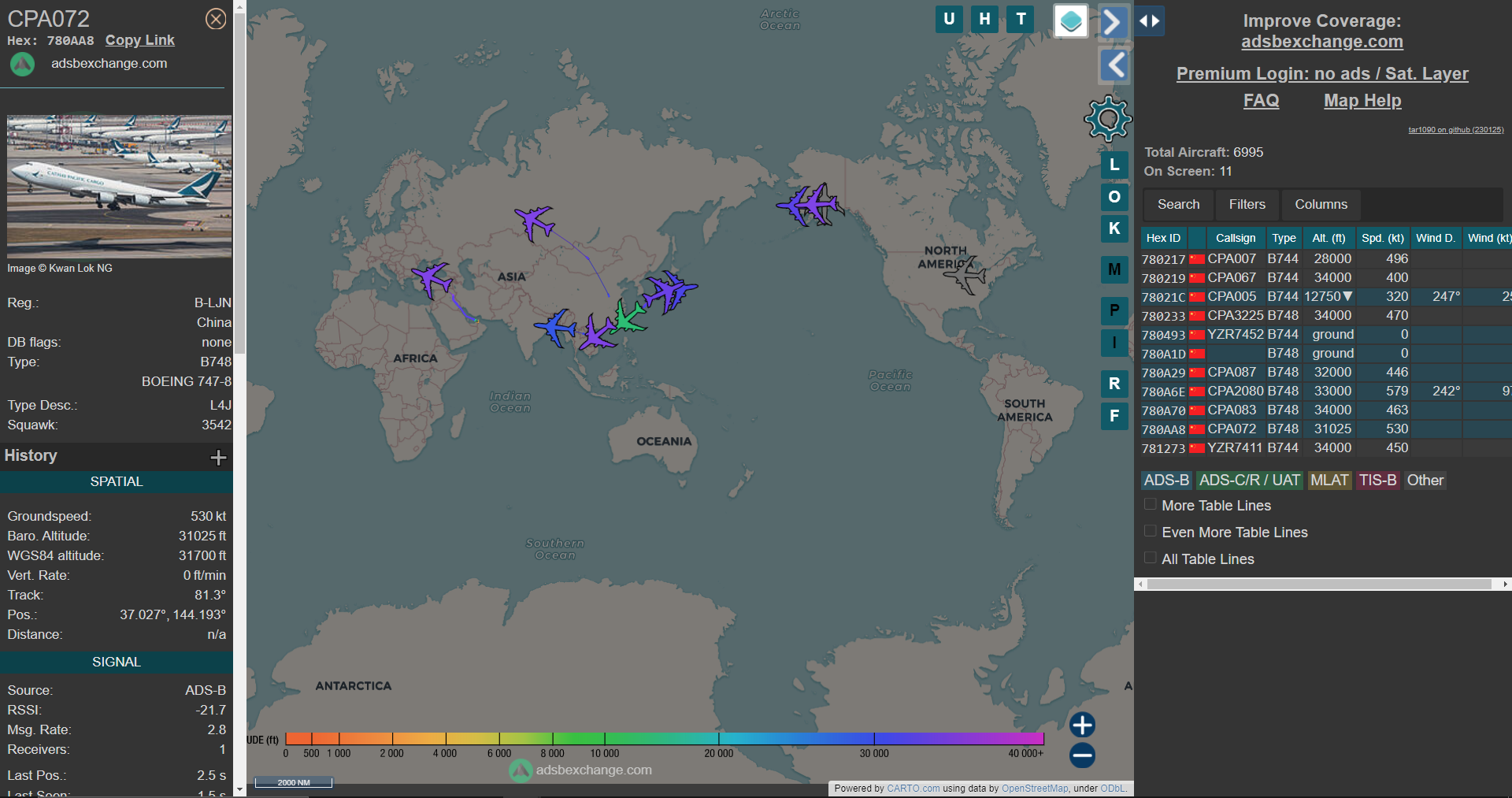Select the CPA005 table row
Viewport: 1512px width, 798px height.
click(1326, 297)
